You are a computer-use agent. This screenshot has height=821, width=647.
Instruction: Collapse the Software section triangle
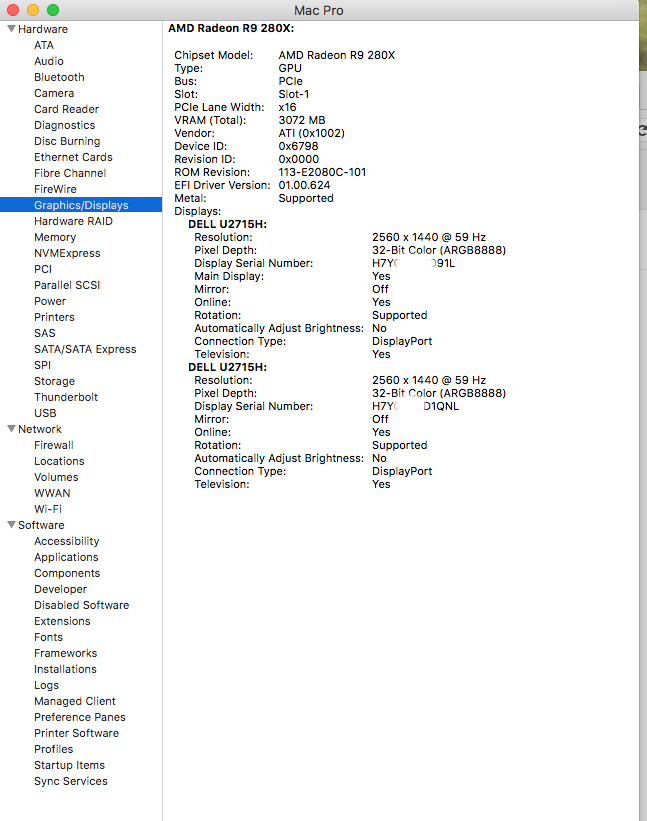pyautogui.click(x=11, y=525)
